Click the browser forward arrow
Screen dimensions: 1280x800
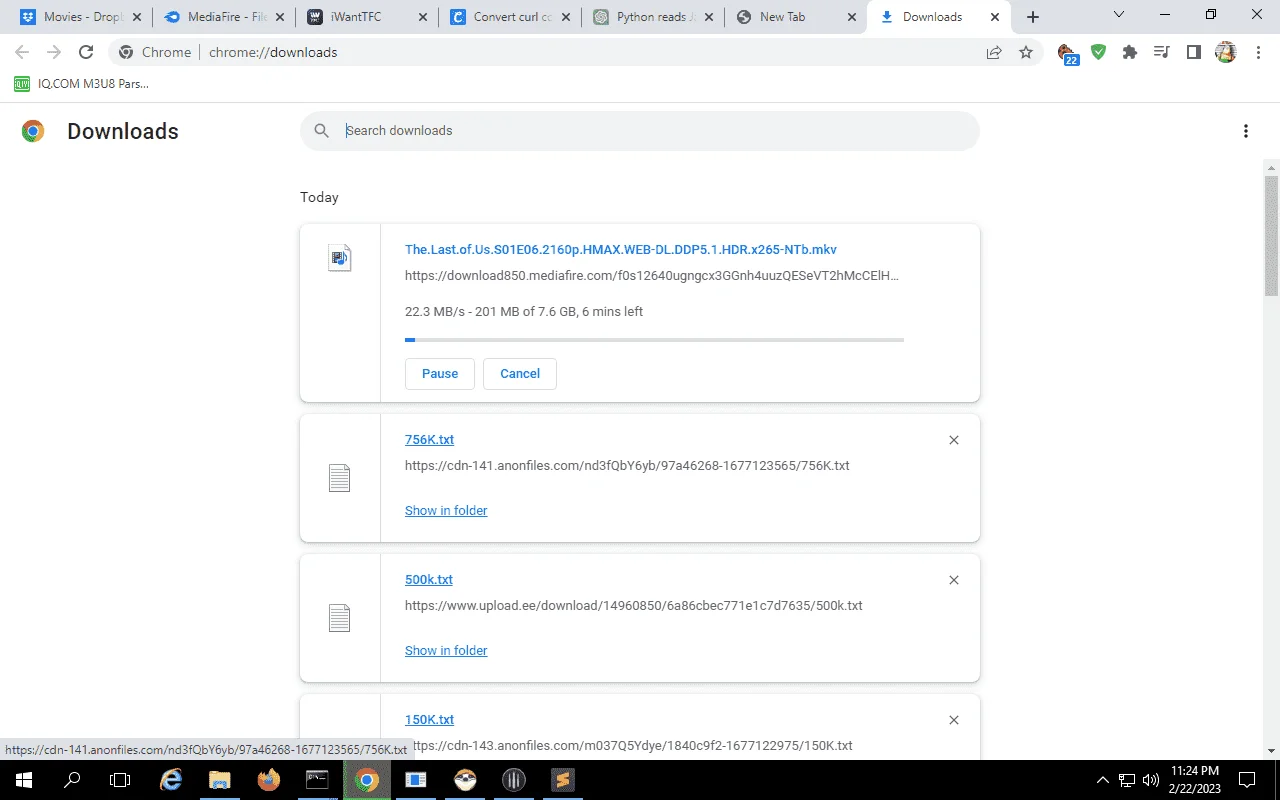pos(54,52)
